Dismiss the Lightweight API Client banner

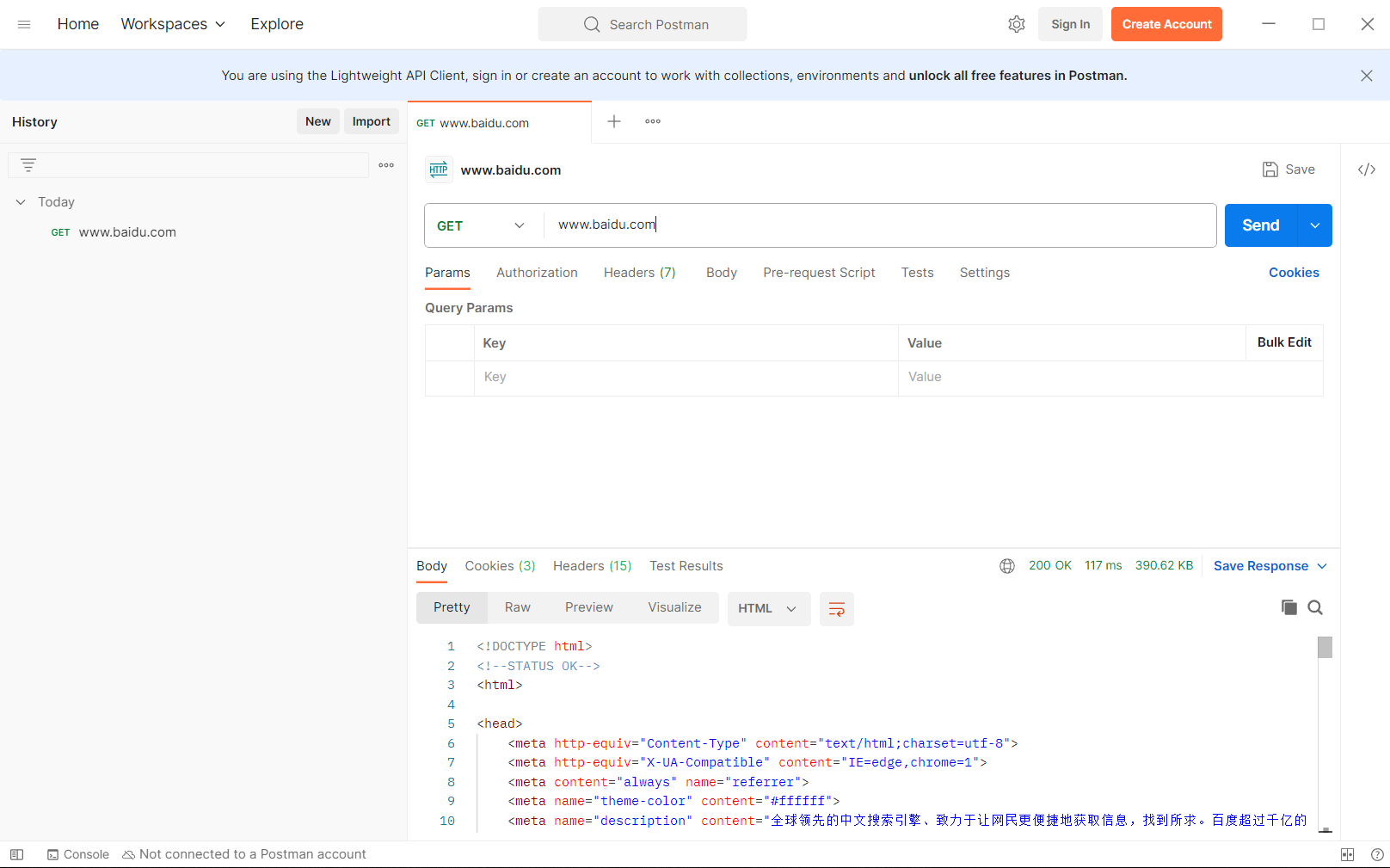(x=1367, y=76)
